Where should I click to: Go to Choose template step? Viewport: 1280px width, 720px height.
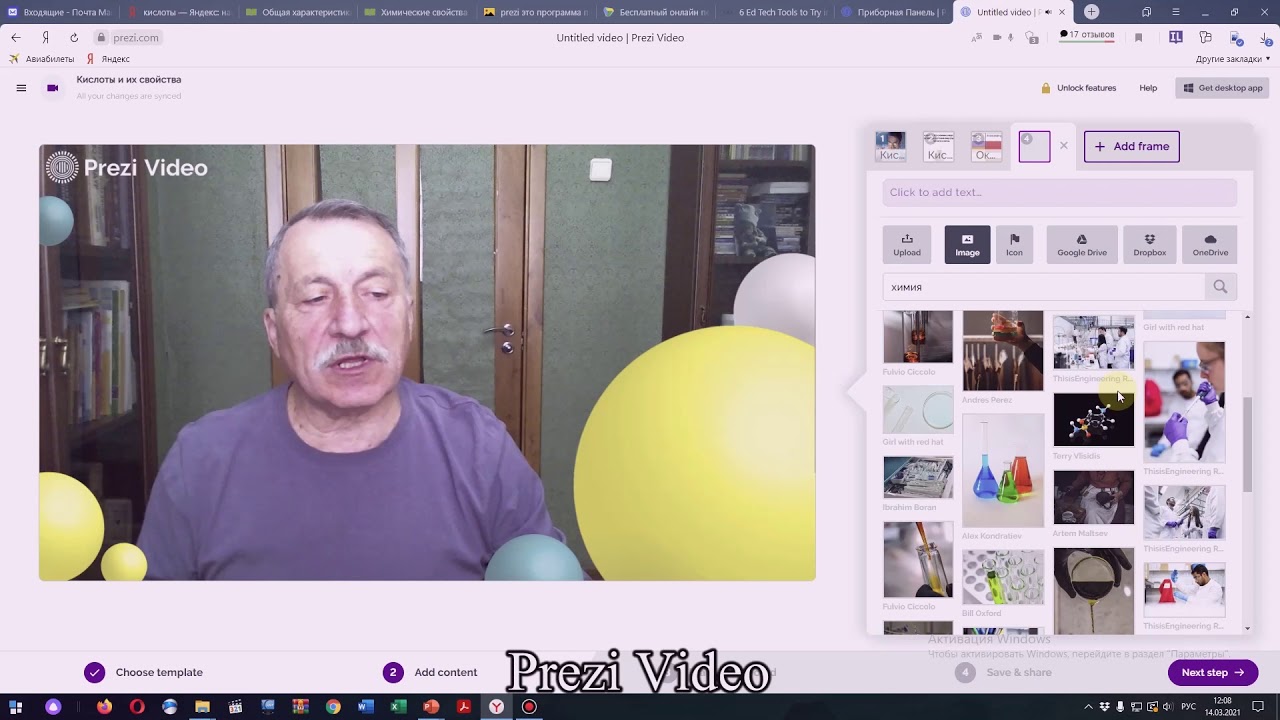[144, 672]
